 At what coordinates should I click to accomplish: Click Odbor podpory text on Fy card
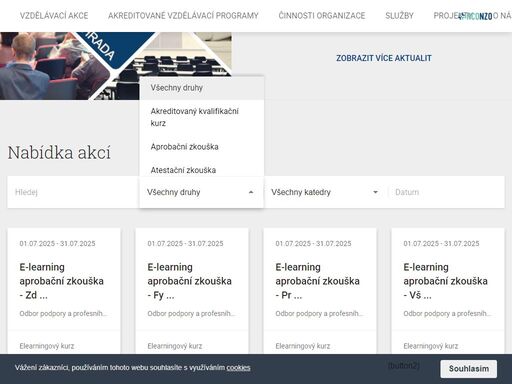191,314
